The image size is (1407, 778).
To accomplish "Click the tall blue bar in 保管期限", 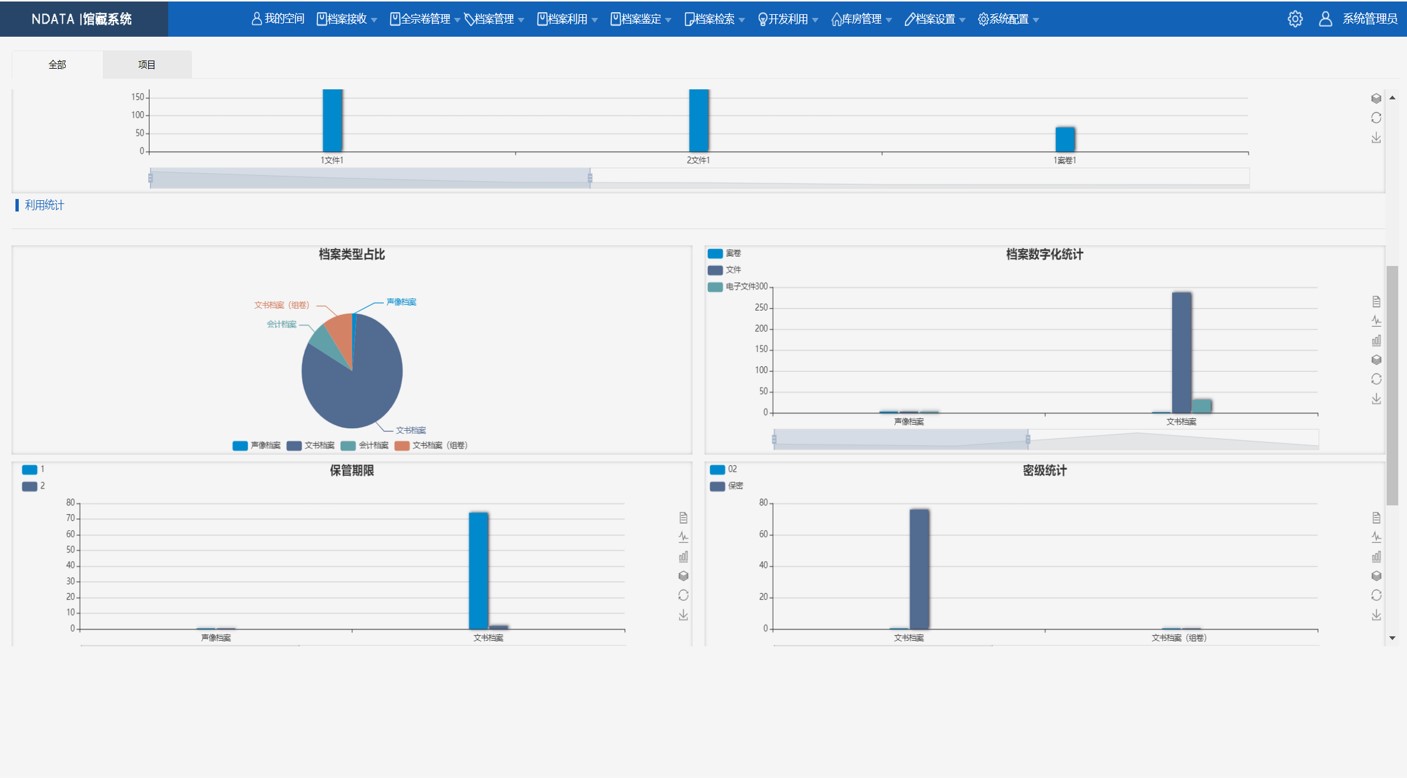I will [479, 570].
